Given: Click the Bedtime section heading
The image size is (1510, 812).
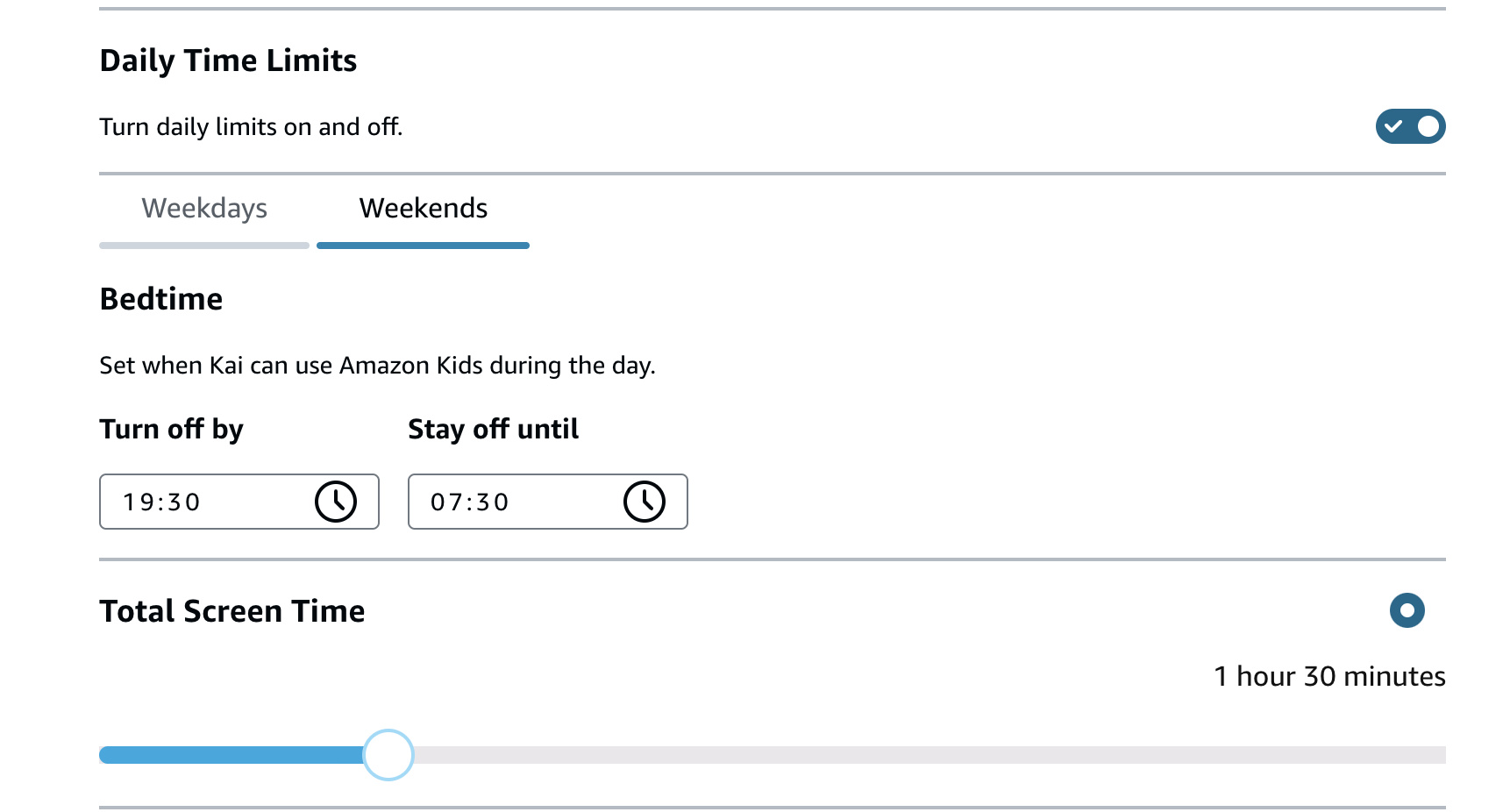Looking at the screenshot, I should pos(161,299).
